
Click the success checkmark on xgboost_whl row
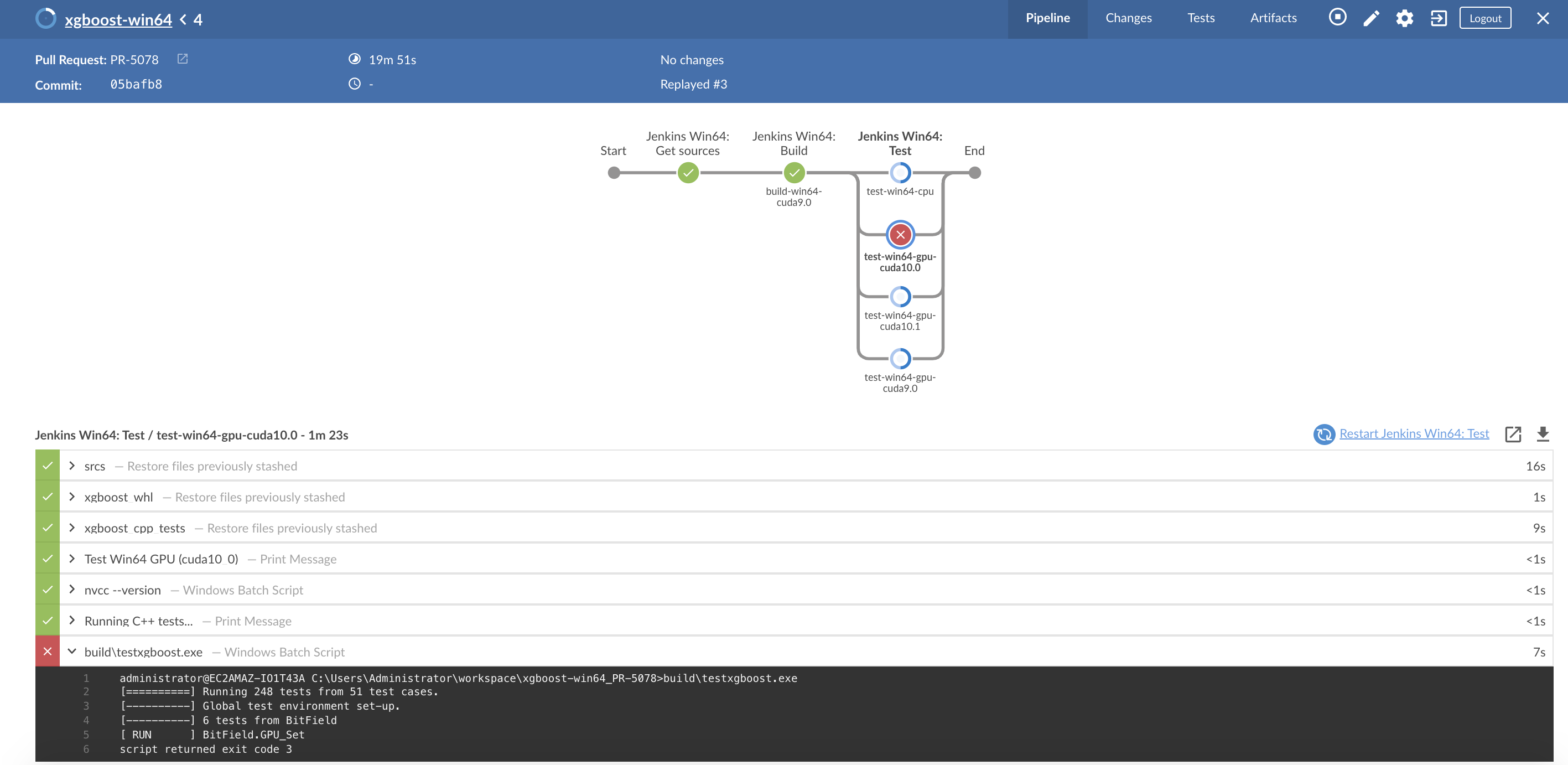pyautogui.click(x=48, y=497)
